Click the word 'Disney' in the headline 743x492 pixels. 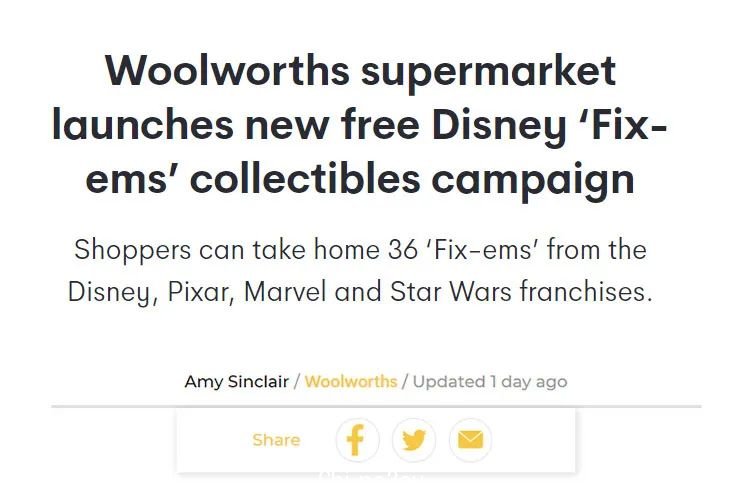pos(499,127)
